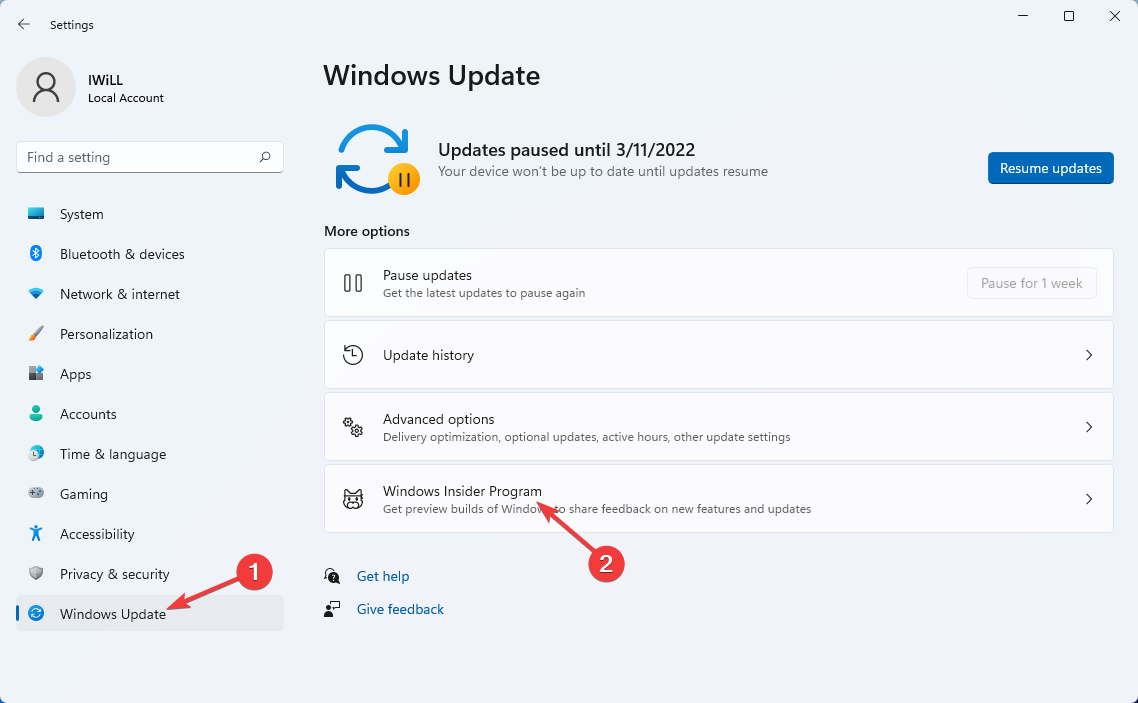The height and width of the screenshot is (703, 1138).
Task: Click Resume updates button
Action: point(1050,168)
